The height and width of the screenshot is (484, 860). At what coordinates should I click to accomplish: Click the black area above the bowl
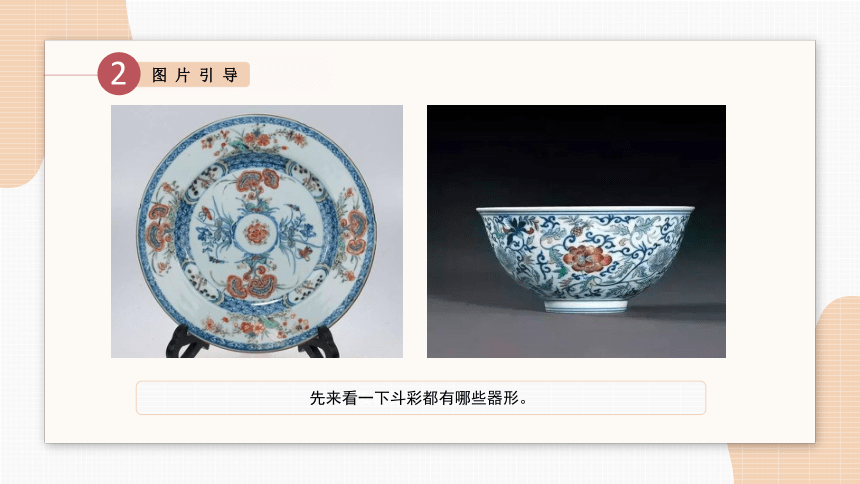(576, 154)
